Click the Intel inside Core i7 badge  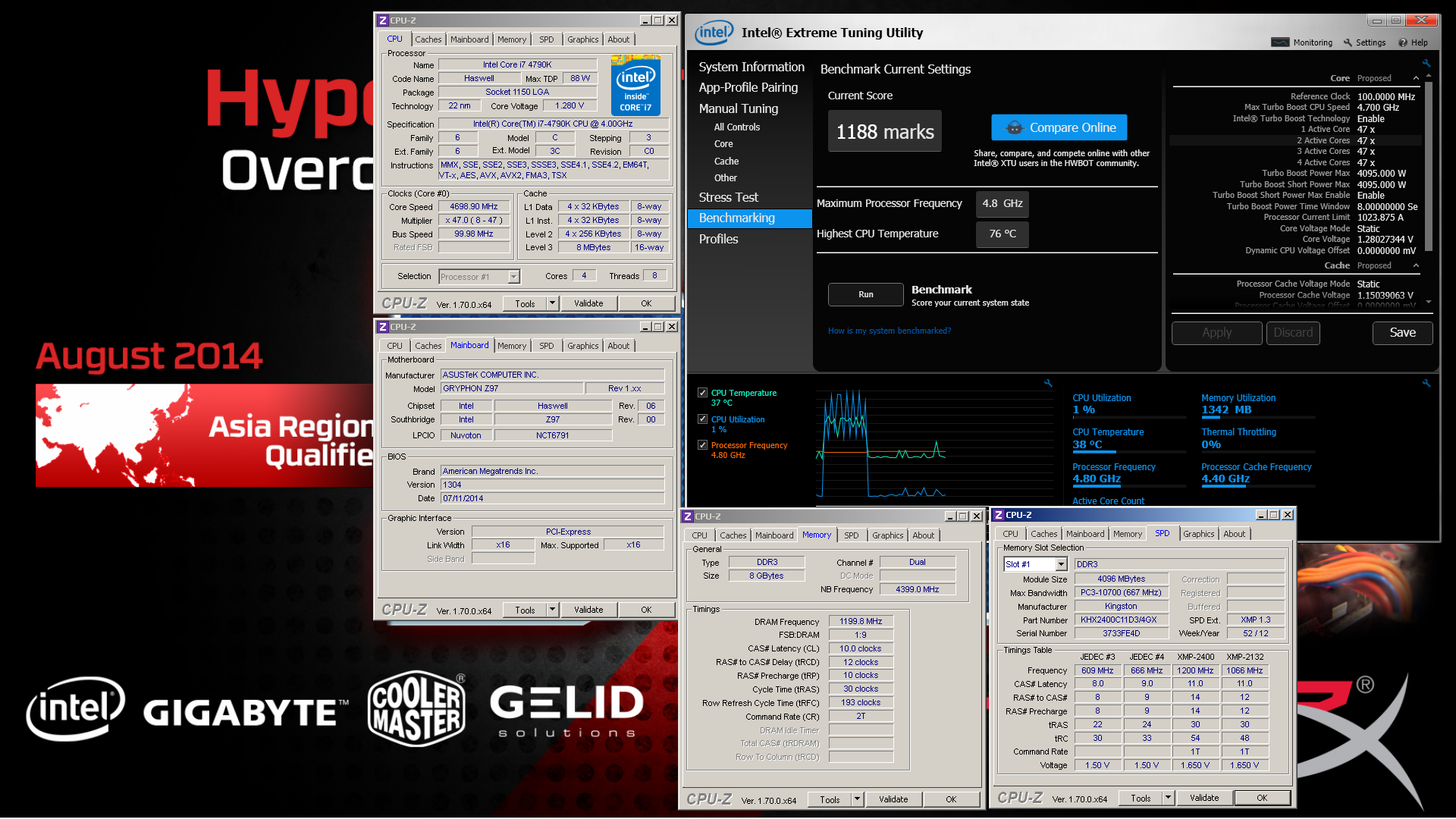(635, 85)
